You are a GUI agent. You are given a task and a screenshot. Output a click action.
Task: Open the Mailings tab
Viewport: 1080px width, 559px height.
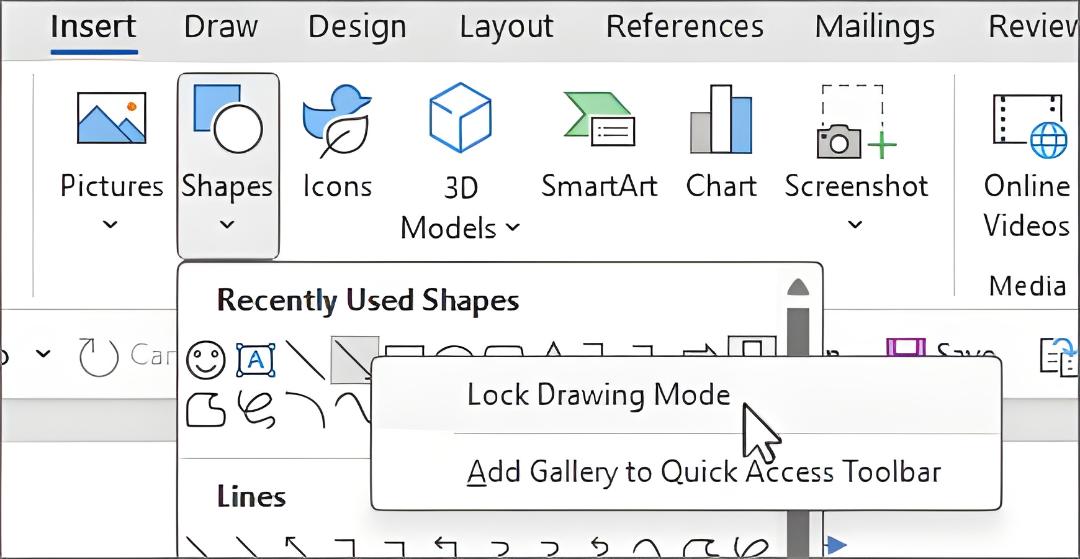click(875, 27)
